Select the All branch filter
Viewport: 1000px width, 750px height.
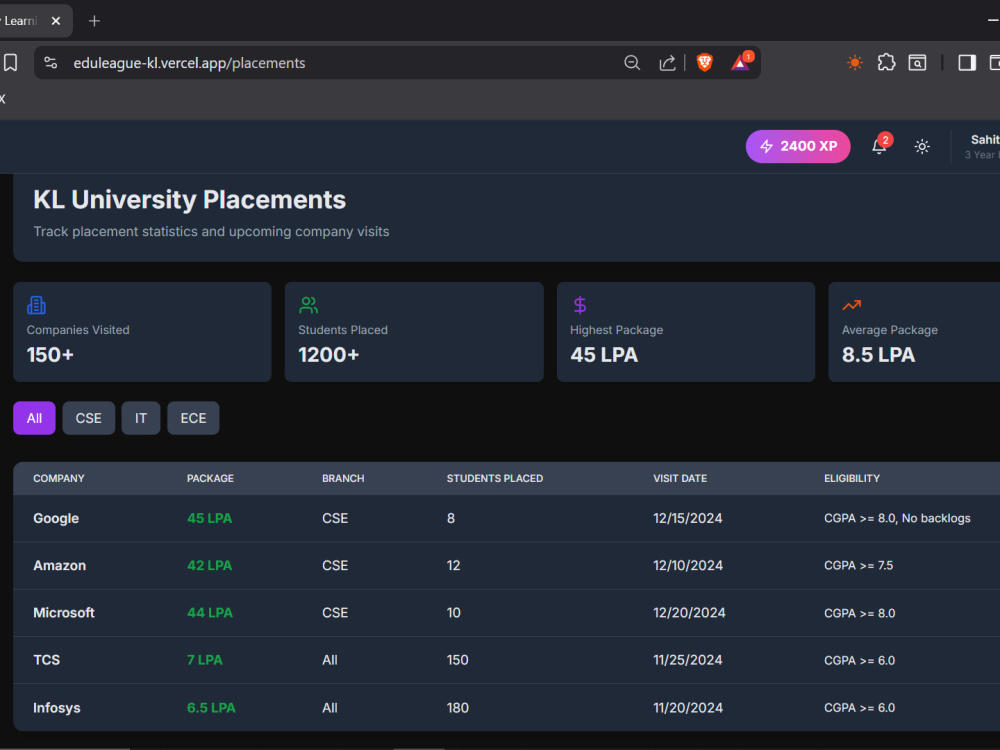(x=34, y=418)
